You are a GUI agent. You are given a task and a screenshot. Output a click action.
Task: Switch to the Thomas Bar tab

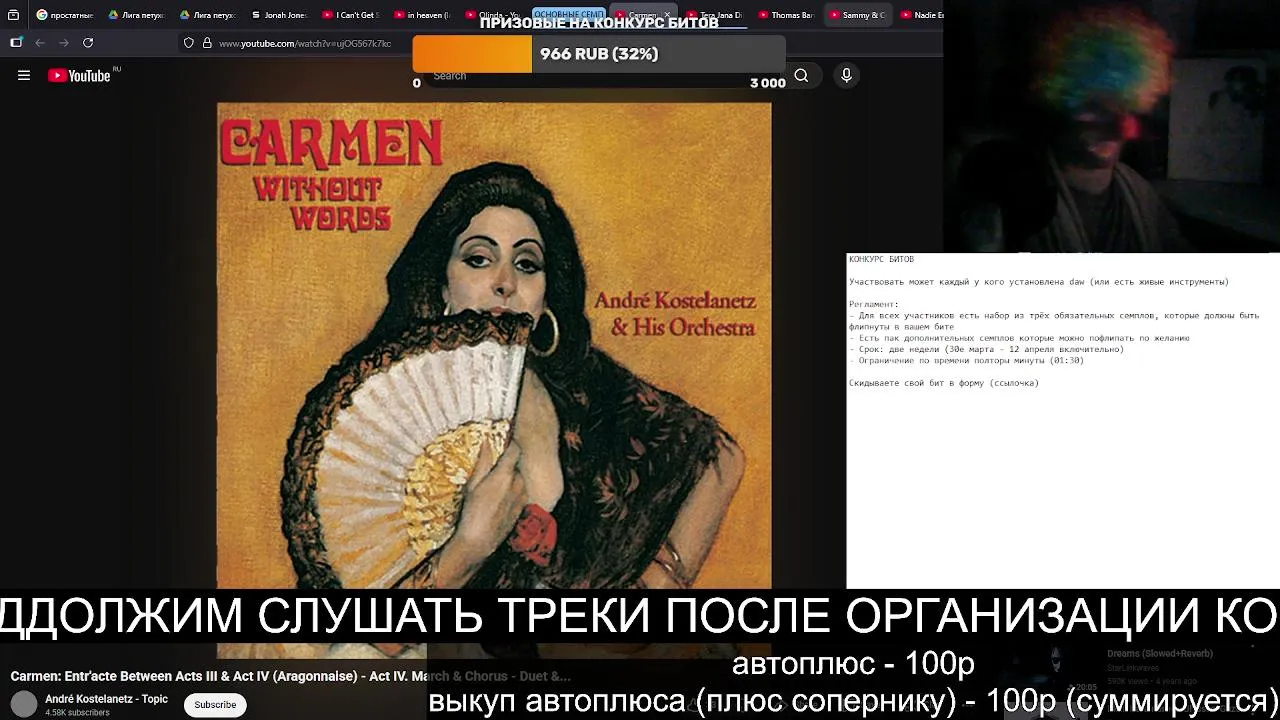[786, 15]
